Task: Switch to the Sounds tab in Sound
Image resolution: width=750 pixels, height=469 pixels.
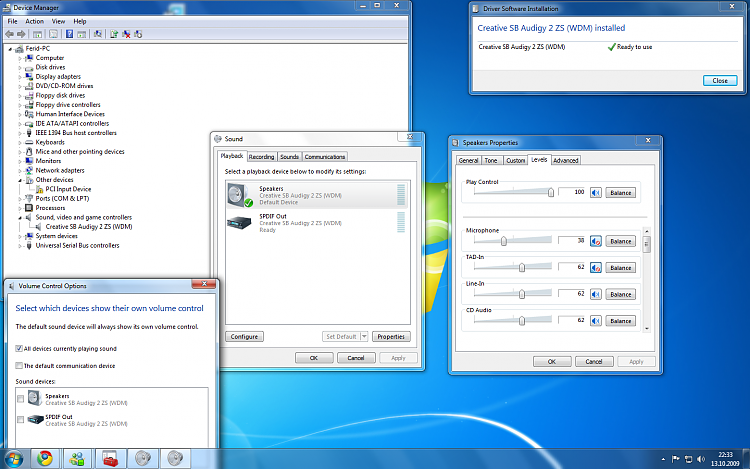Action: [289, 157]
